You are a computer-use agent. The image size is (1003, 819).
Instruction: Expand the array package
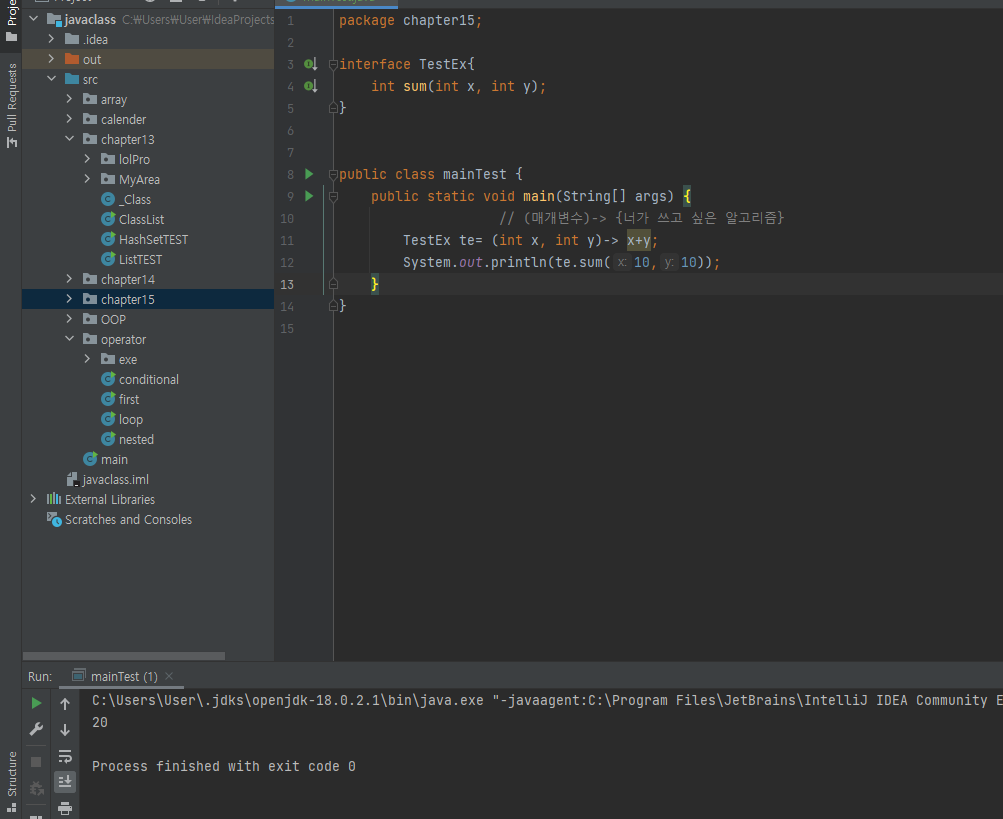coord(70,99)
